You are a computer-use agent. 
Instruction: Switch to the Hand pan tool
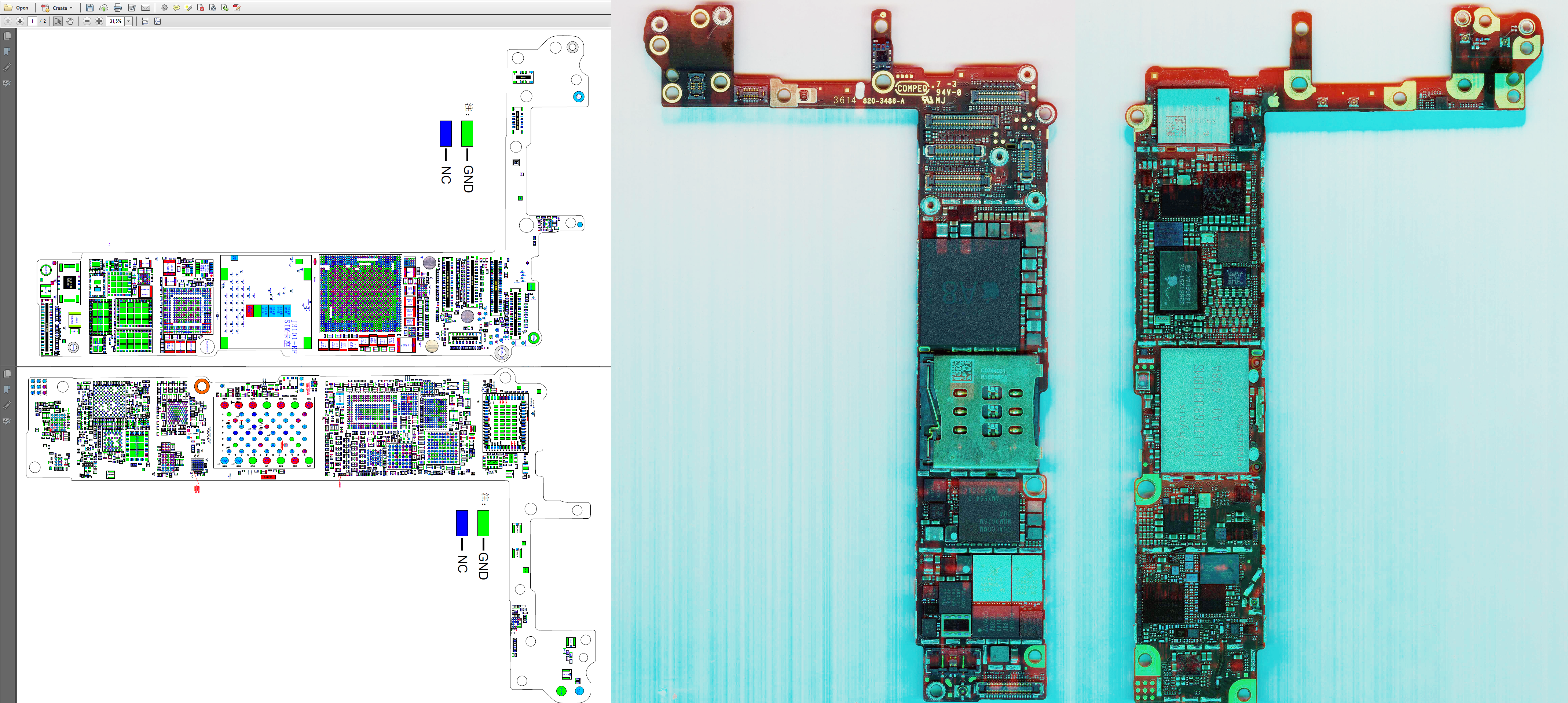[70, 21]
